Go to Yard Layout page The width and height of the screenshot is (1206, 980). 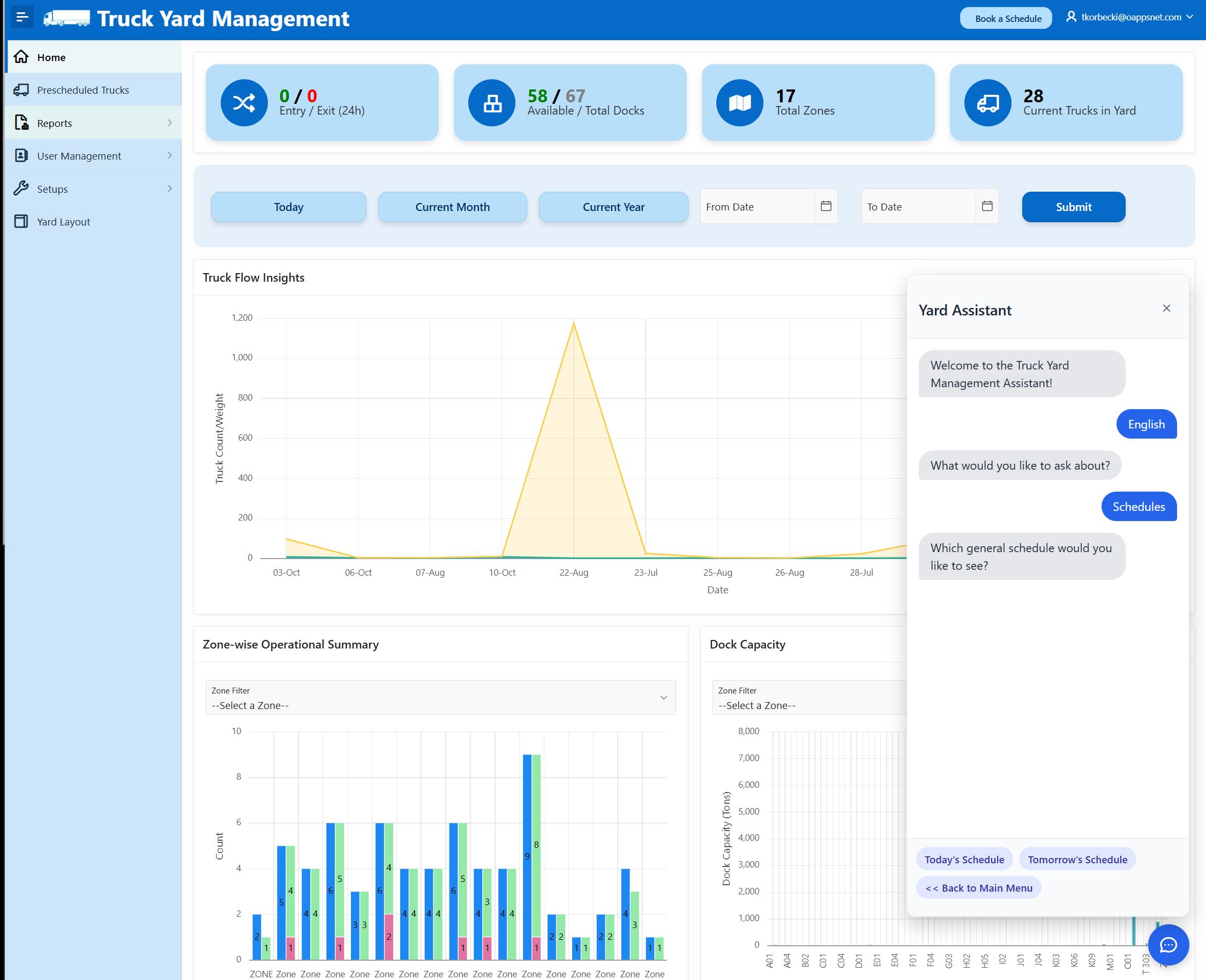pos(63,222)
